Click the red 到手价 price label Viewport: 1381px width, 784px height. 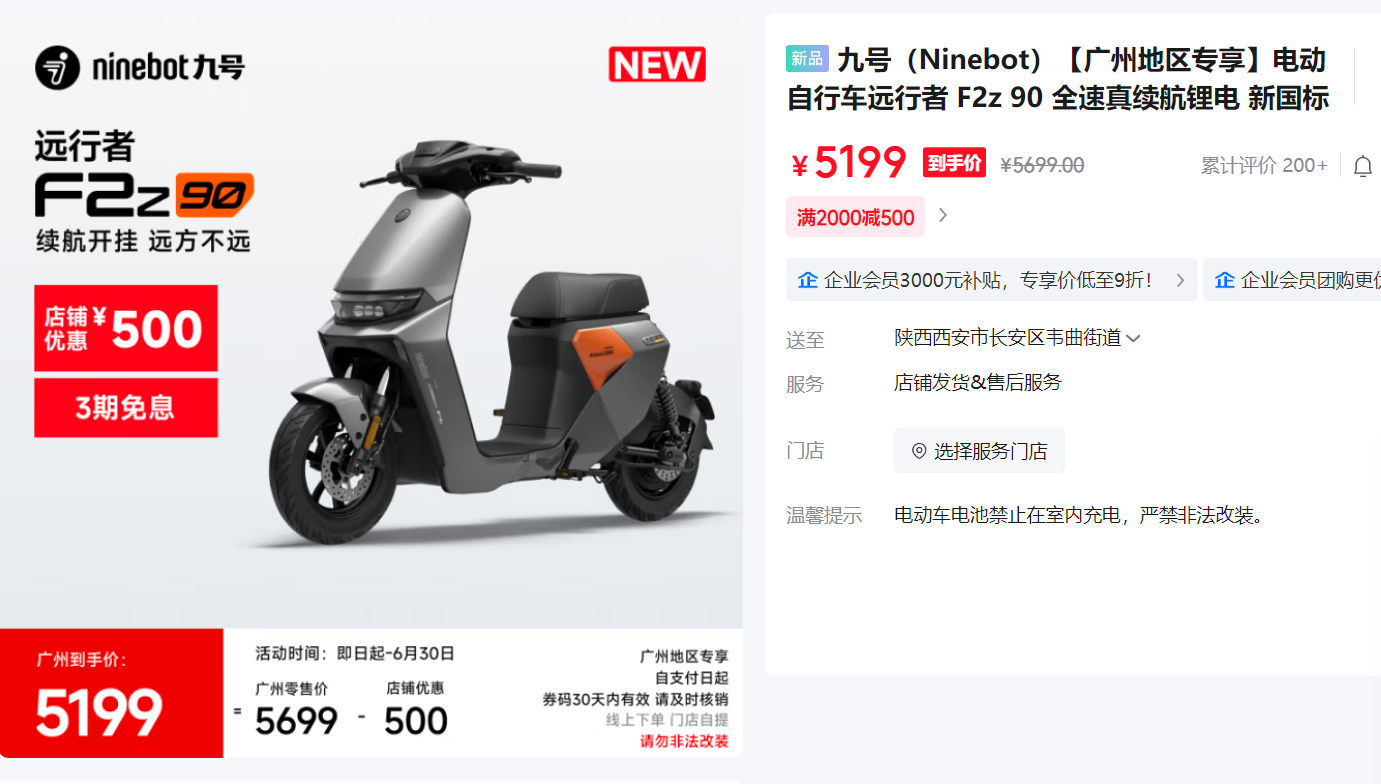click(954, 163)
